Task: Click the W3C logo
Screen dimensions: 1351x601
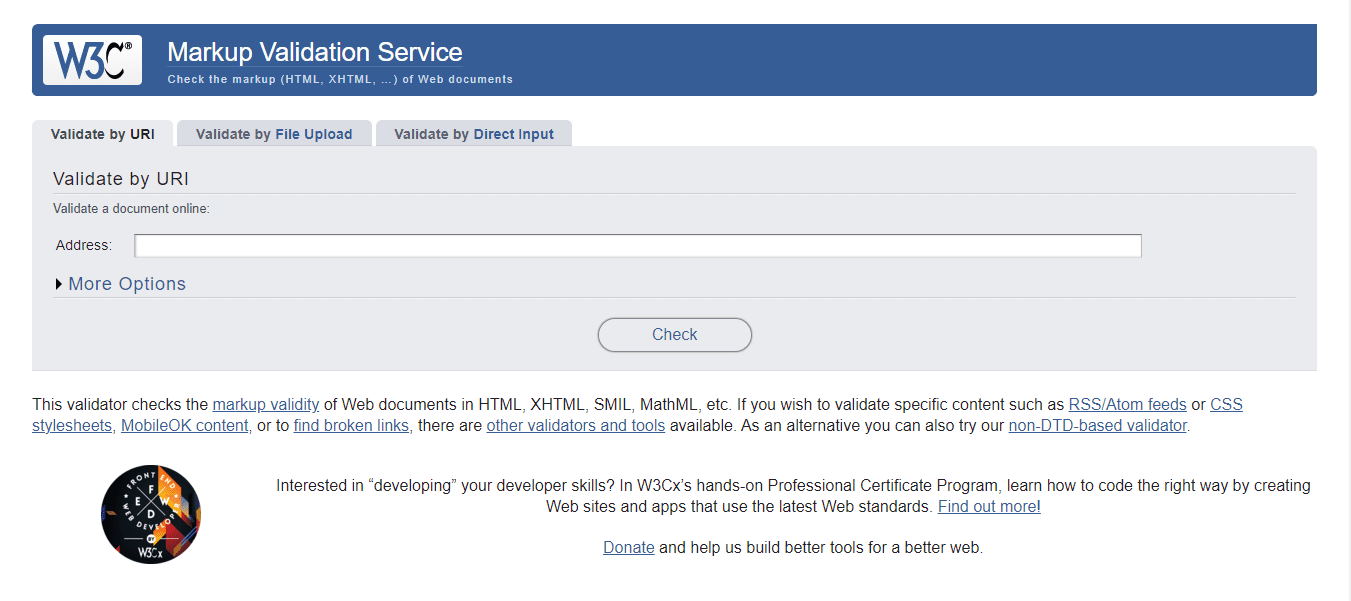Action: point(92,60)
